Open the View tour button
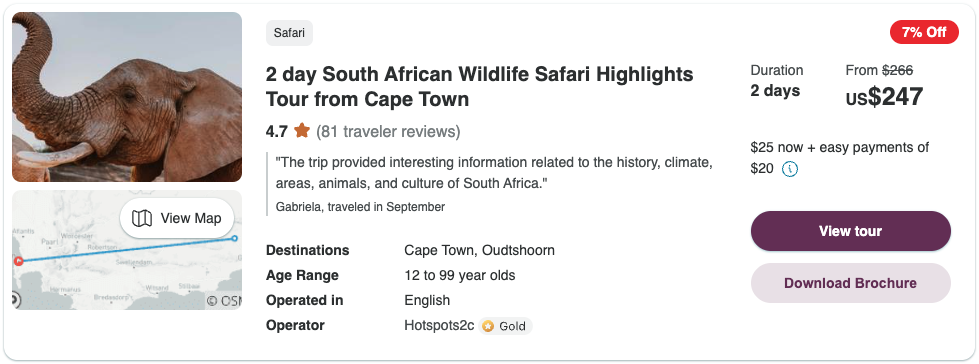This screenshot has width=979, height=364. (x=850, y=231)
